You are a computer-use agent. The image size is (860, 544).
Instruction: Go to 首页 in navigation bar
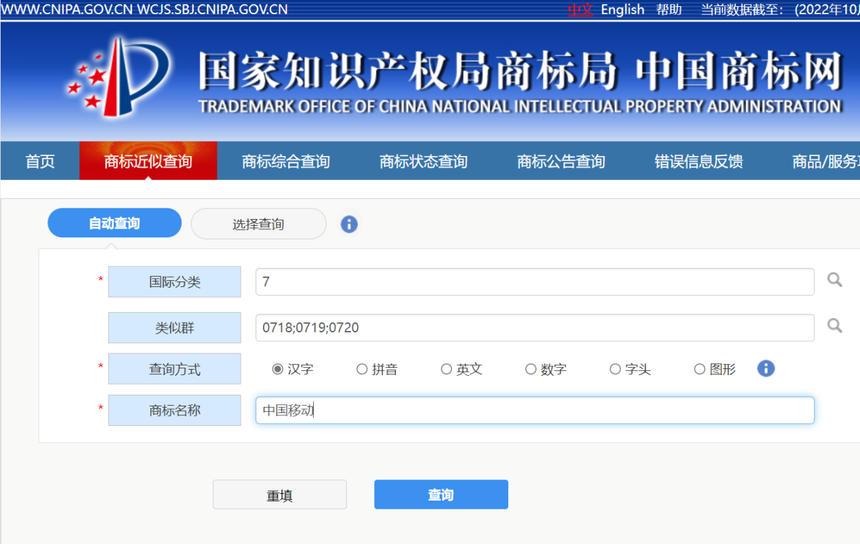(40, 161)
